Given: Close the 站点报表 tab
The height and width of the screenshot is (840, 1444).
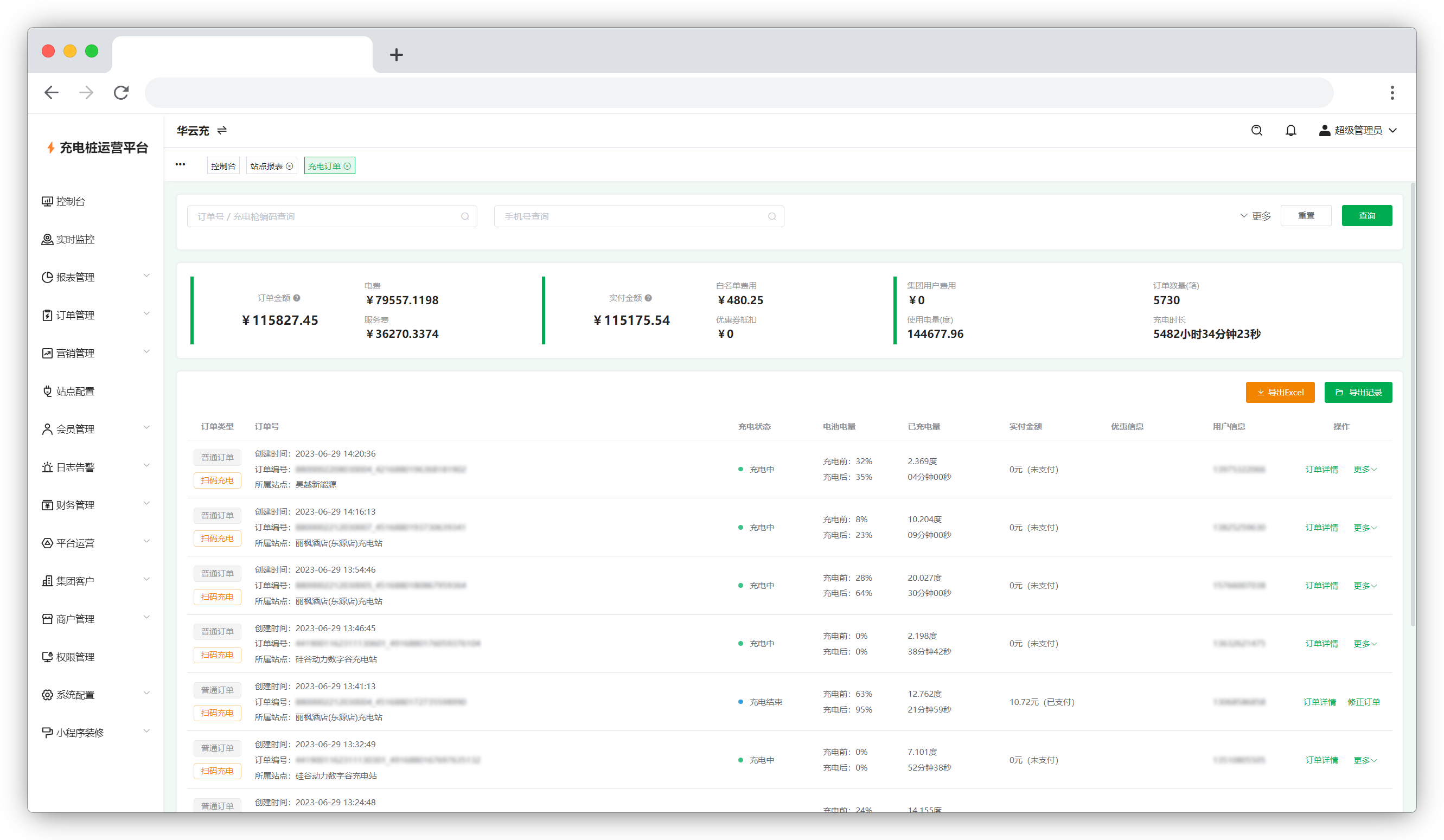Looking at the screenshot, I should 289,166.
